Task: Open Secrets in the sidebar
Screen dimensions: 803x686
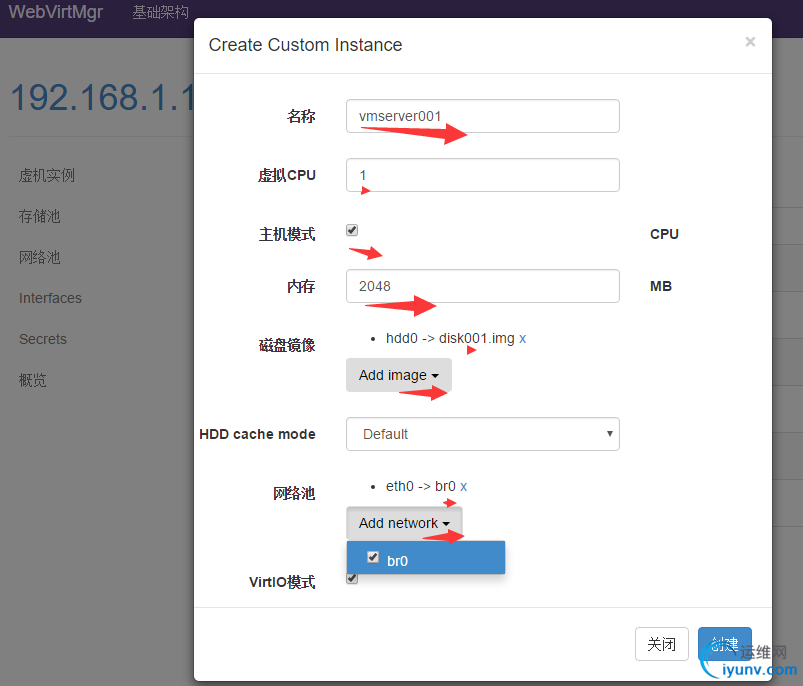Action: (x=42, y=339)
